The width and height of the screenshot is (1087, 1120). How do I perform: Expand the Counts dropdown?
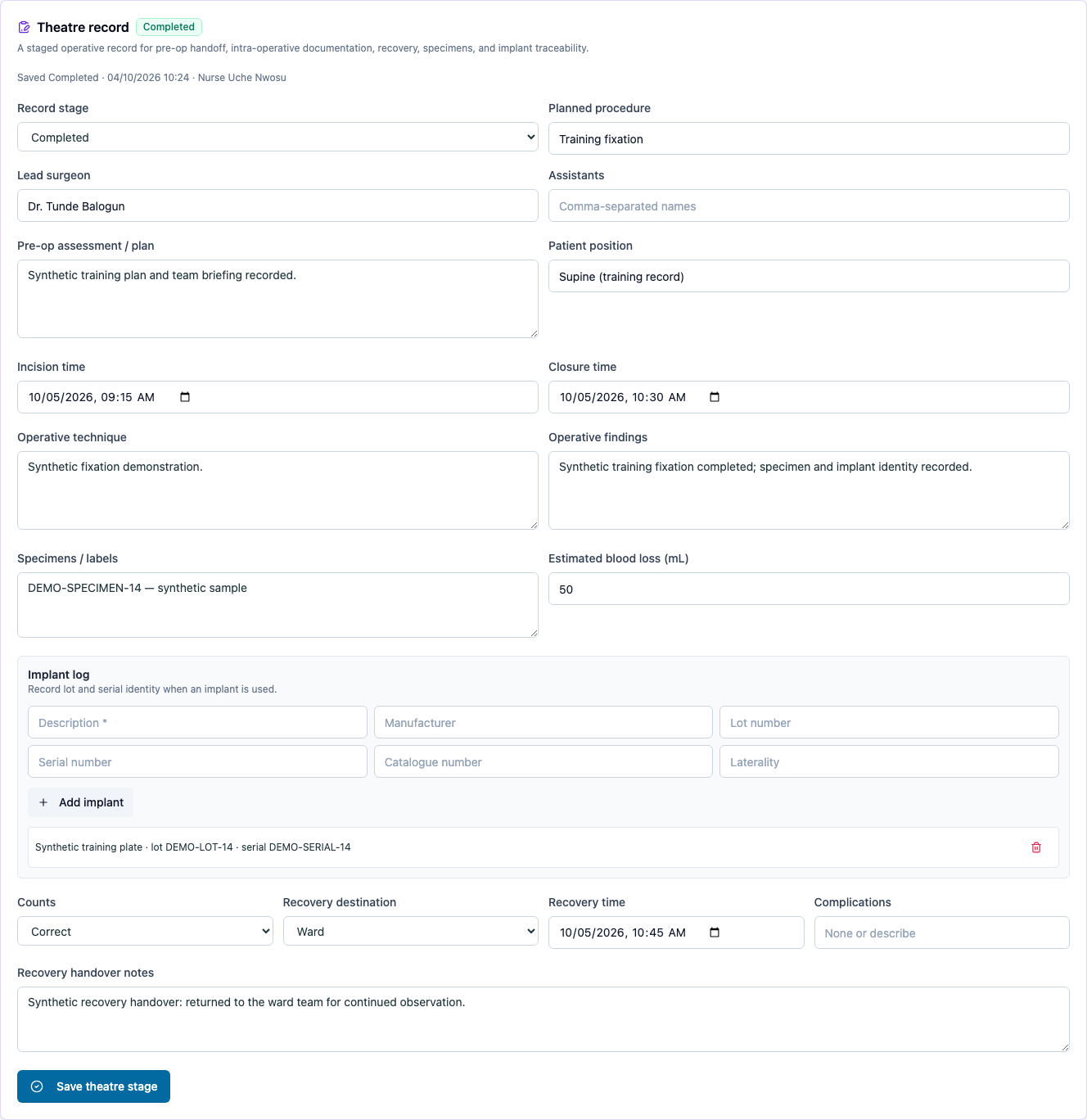[x=145, y=931]
